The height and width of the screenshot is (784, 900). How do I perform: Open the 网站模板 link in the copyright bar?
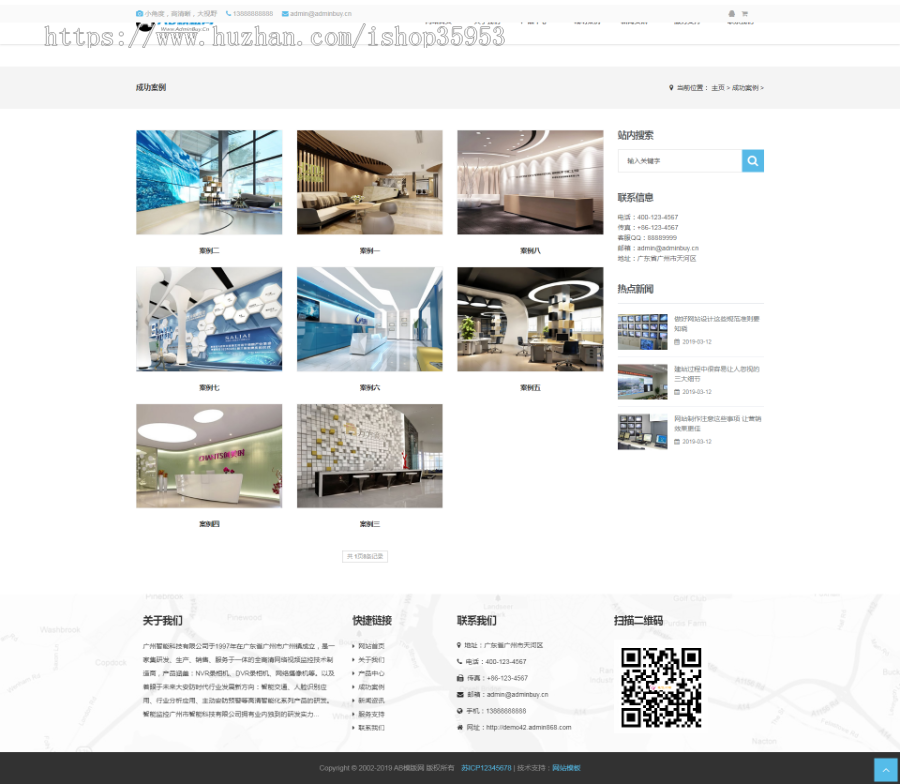click(x=566, y=768)
